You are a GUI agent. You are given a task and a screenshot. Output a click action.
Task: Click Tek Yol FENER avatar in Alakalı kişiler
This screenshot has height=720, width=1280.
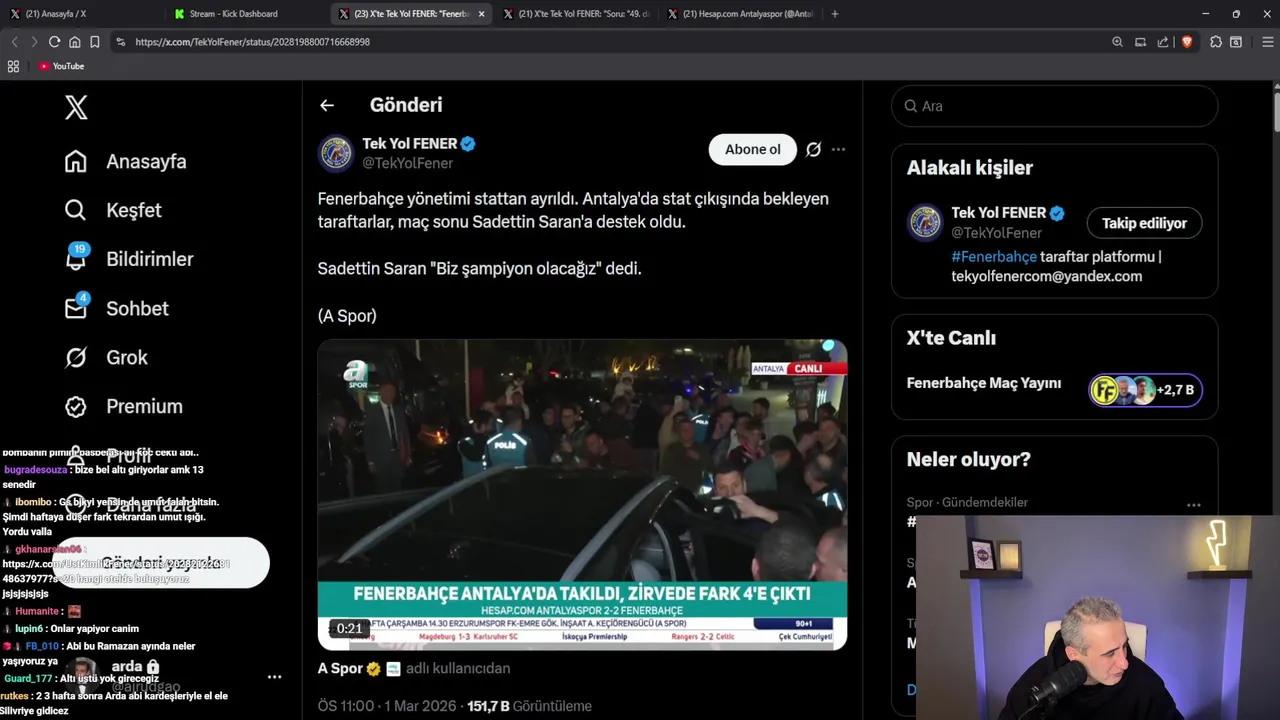(x=925, y=222)
